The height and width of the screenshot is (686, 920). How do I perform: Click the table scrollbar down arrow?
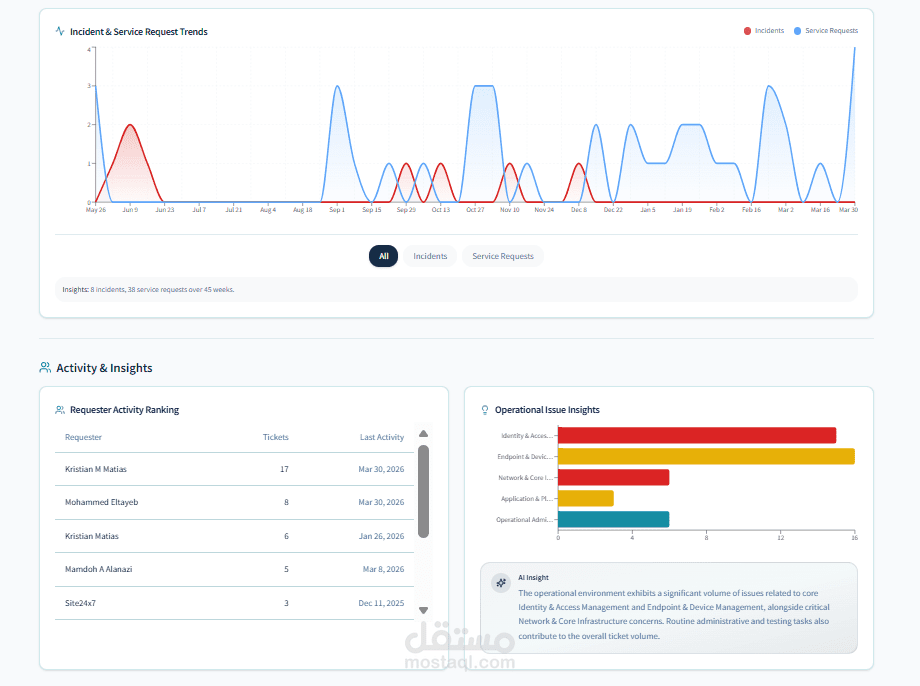coord(424,610)
